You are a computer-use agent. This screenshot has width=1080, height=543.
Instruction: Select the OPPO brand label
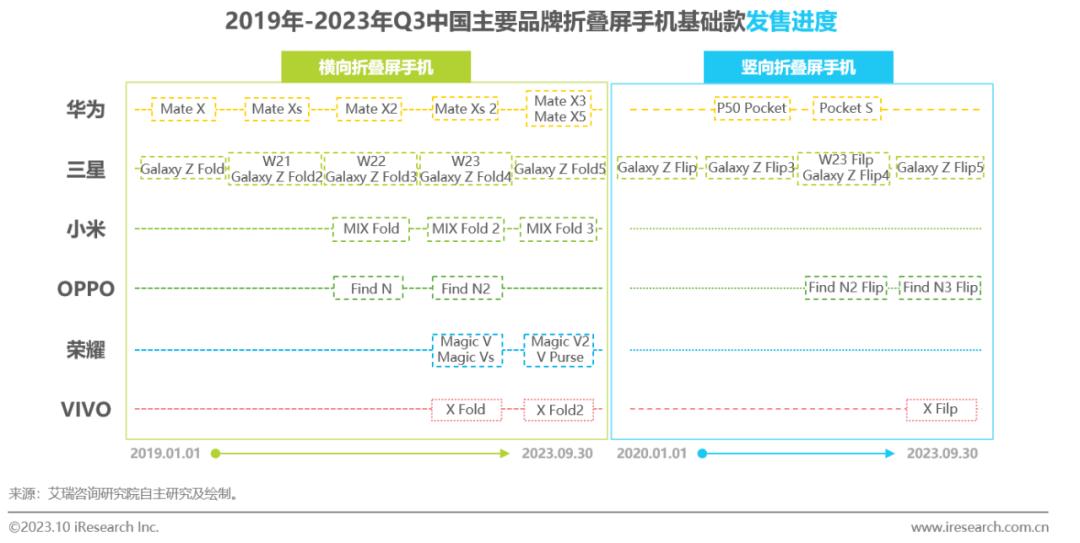point(86,289)
